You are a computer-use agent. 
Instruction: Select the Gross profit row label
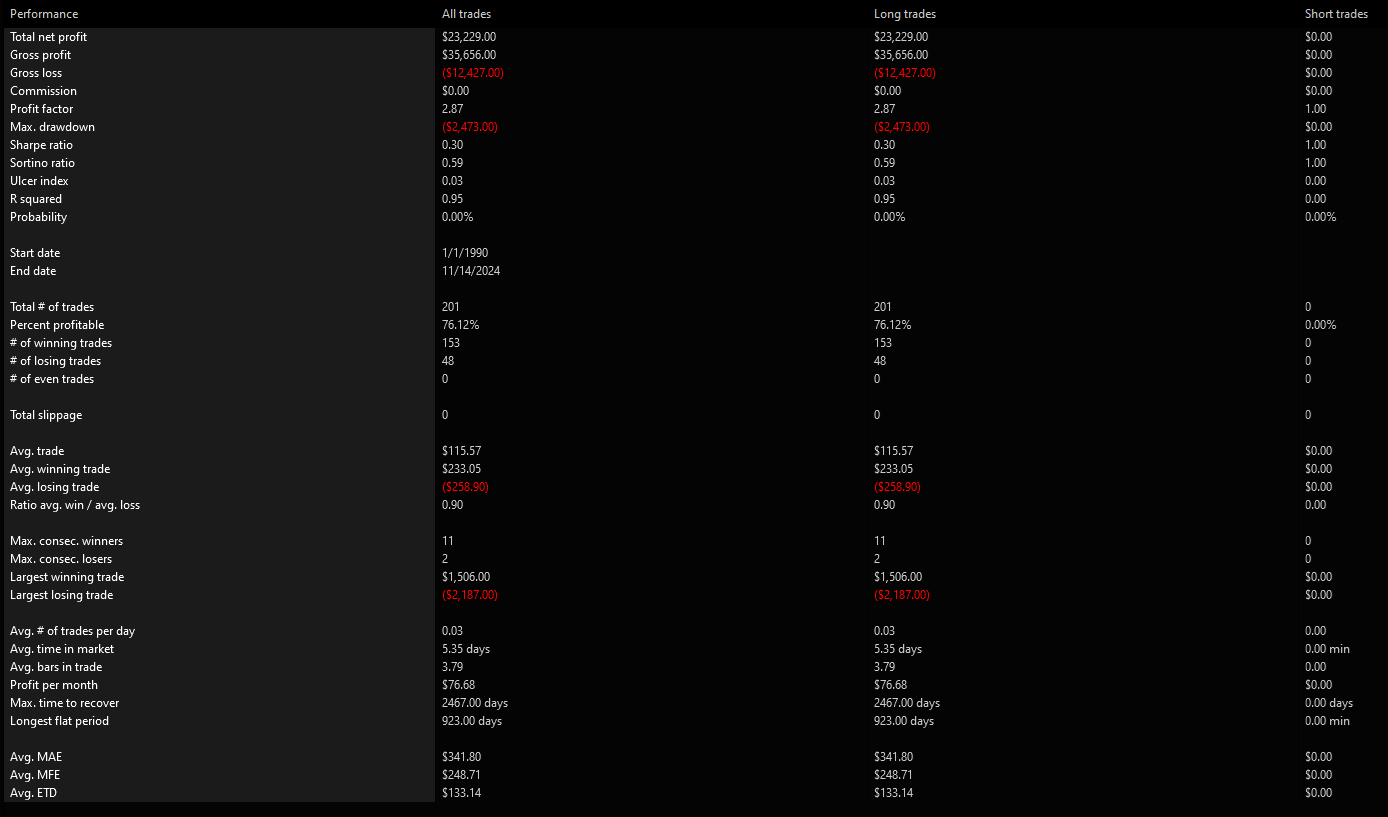click(x=40, y=55)
